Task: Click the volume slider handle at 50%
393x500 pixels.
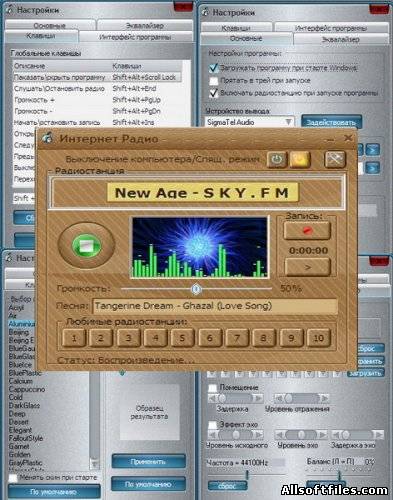Action: (196, 289)
